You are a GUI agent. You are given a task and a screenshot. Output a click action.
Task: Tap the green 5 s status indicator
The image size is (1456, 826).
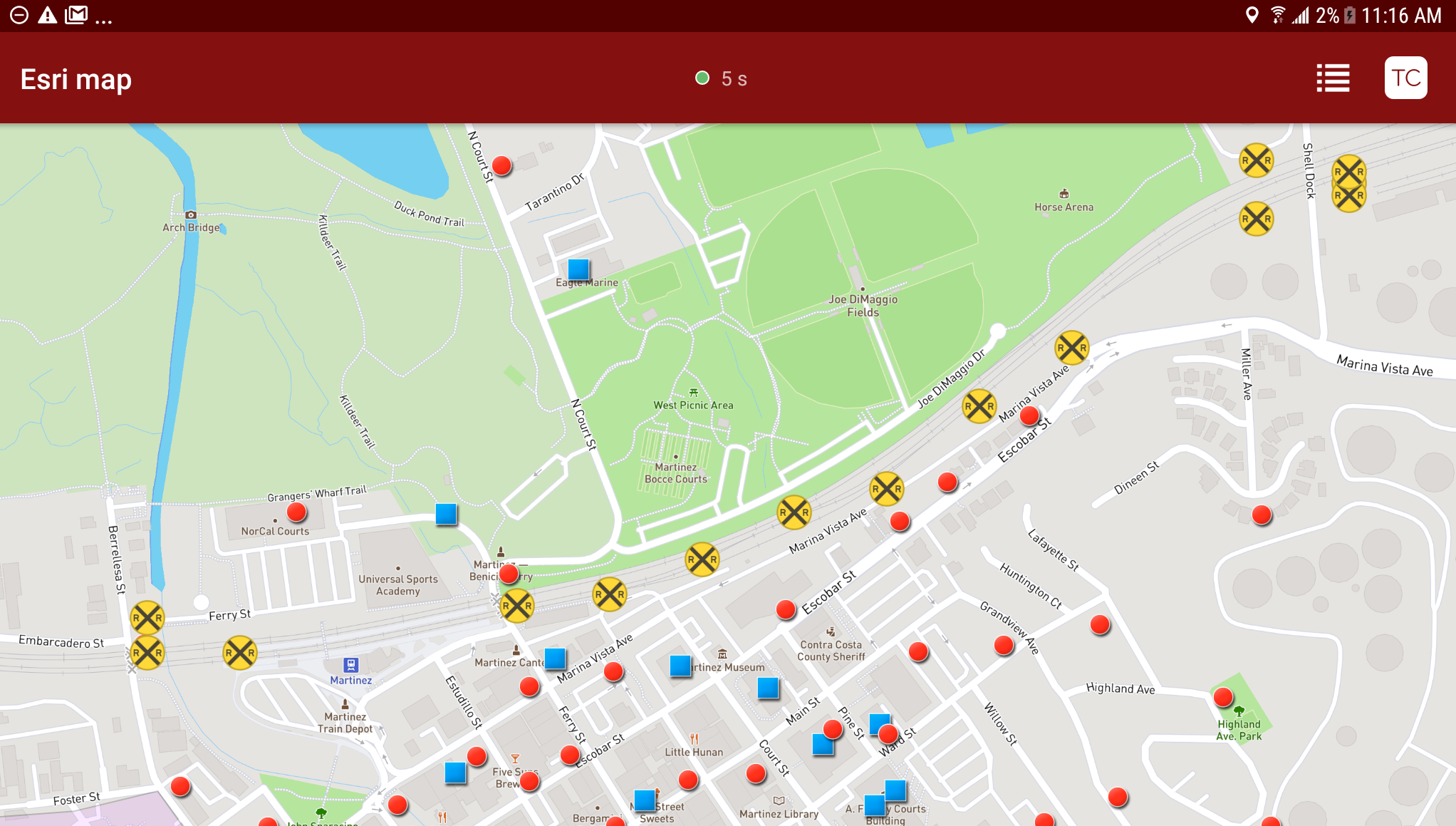point(721,78)
